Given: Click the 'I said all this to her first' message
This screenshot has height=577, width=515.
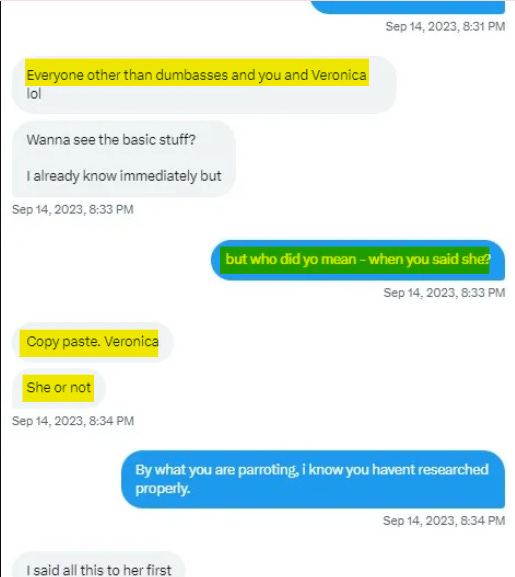Looking at the screenshot, I should click(99, 570).
